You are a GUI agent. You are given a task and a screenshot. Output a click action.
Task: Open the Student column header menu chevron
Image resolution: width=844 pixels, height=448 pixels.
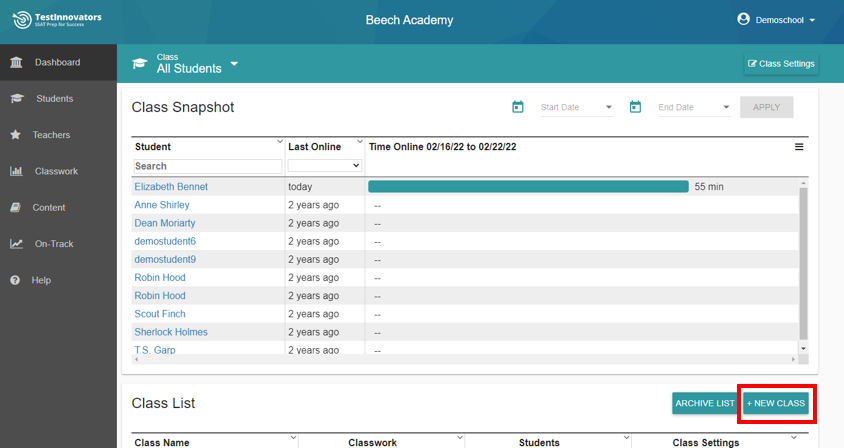280,142
